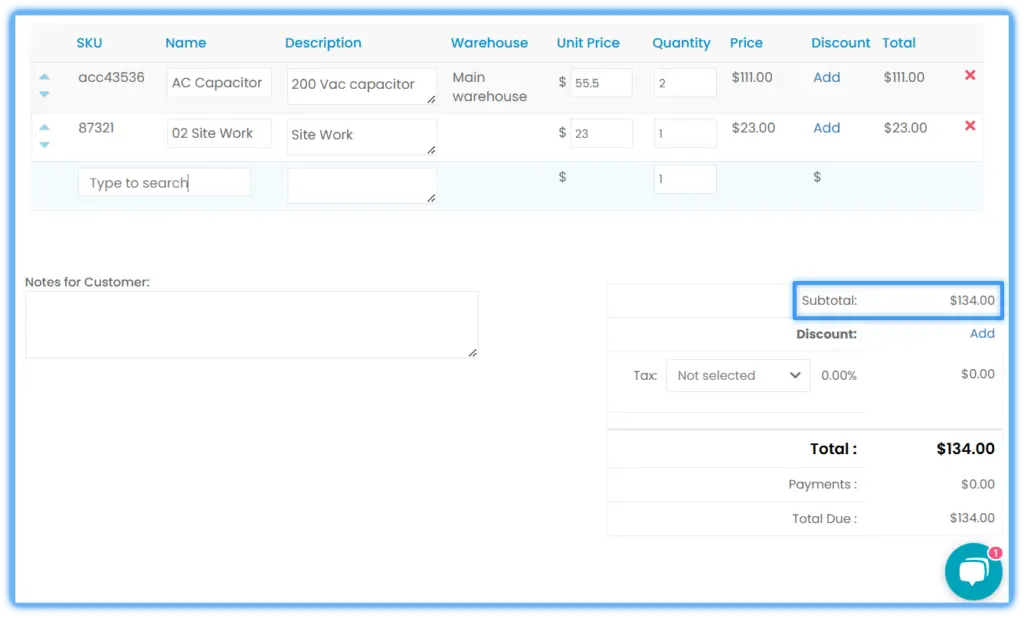Screen dimensions: 1024x618
Task: Add discount to AC Capacitor row
Action: tap(826, 77)
